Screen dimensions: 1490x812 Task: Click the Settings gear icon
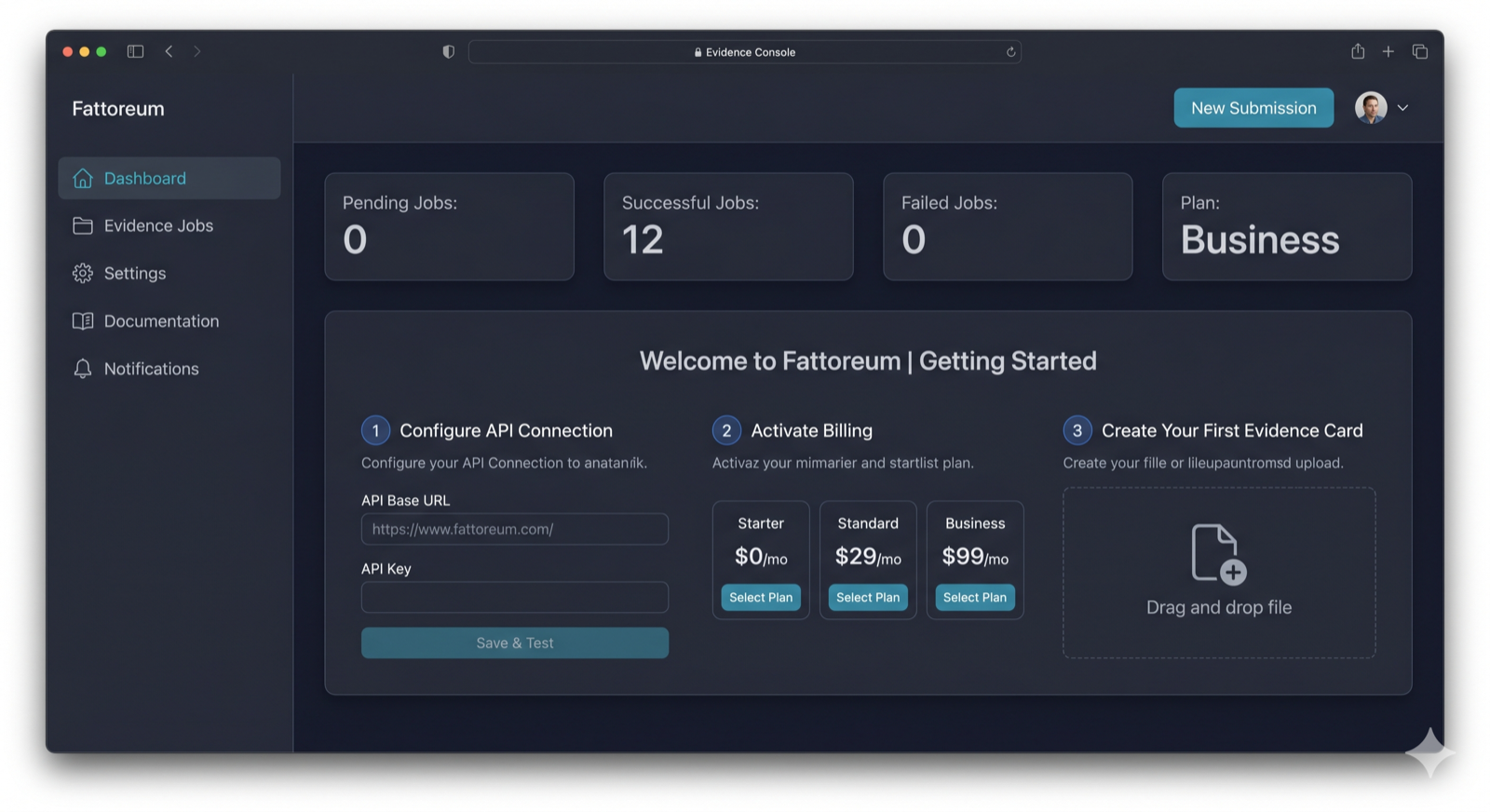[83, 273]
